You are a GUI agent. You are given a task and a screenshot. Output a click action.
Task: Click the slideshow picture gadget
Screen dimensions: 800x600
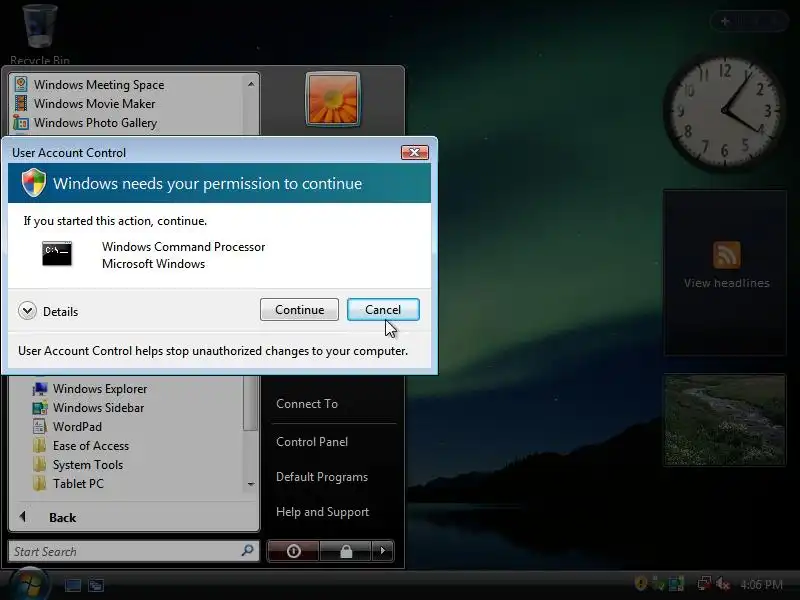[x=724, y=420]
